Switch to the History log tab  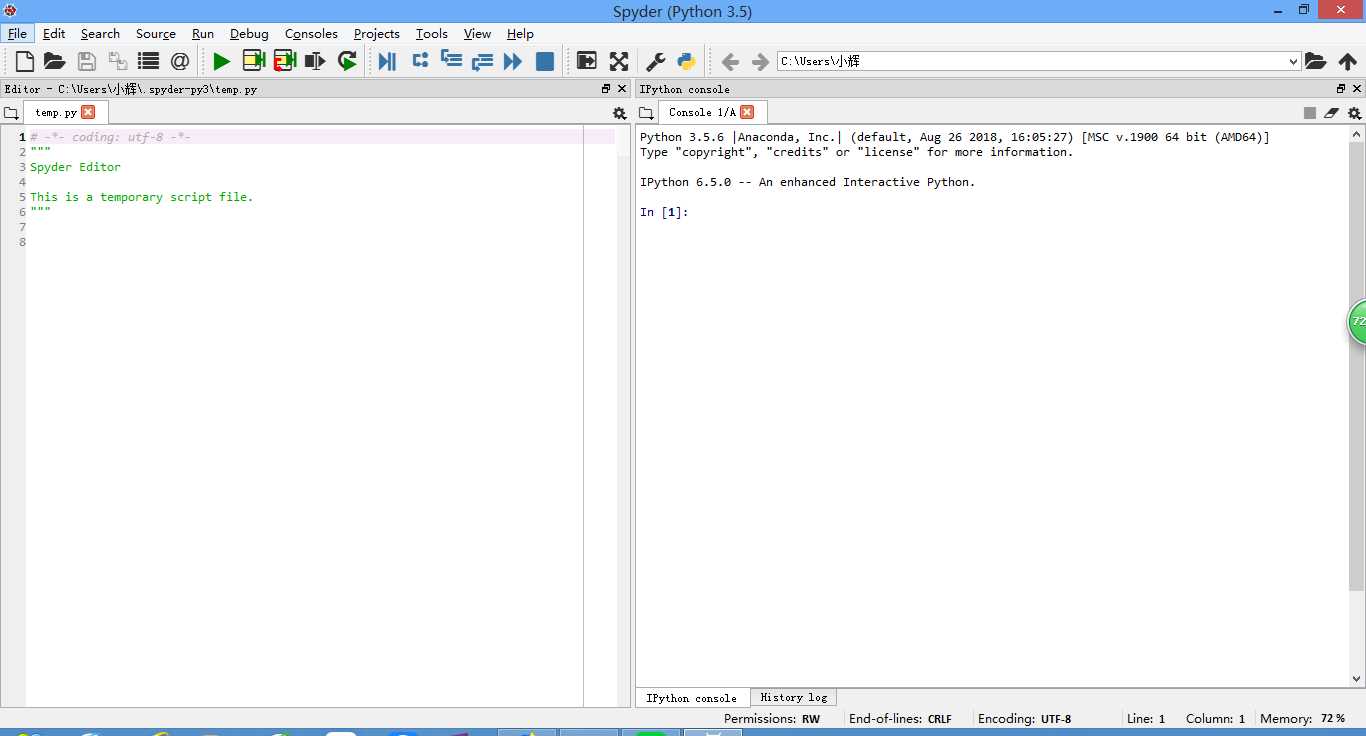click(x=794, y=697)
